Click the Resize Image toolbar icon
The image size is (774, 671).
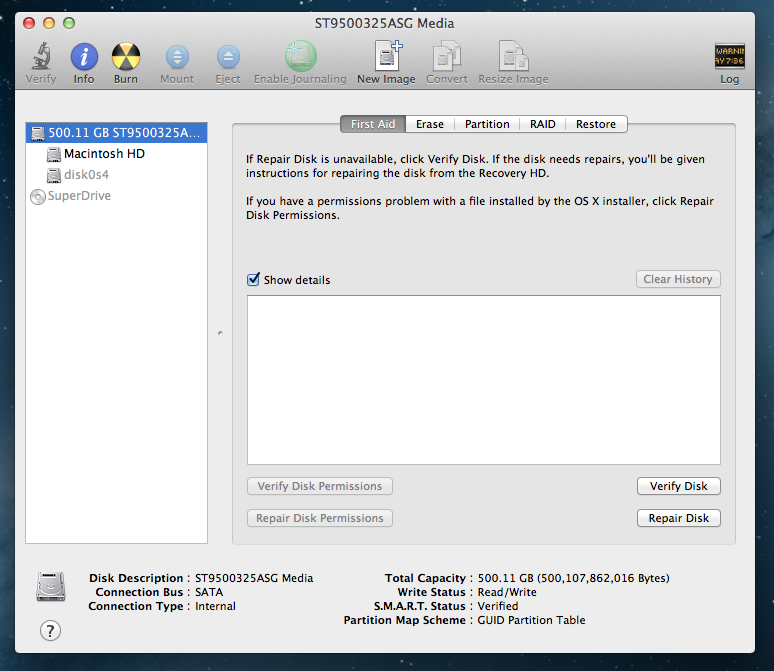[x=513, y=56]
